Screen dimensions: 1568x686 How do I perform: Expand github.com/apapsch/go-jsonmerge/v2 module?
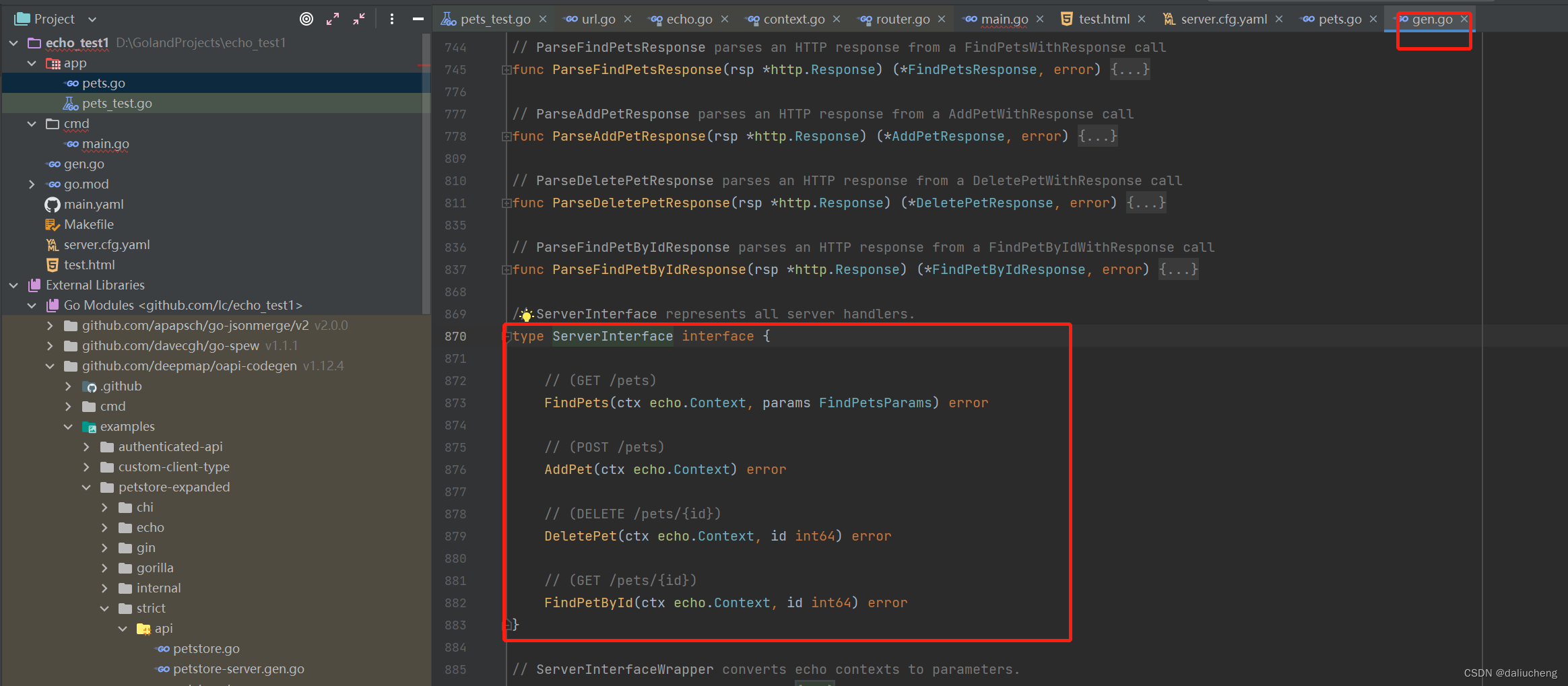(50, 326)
